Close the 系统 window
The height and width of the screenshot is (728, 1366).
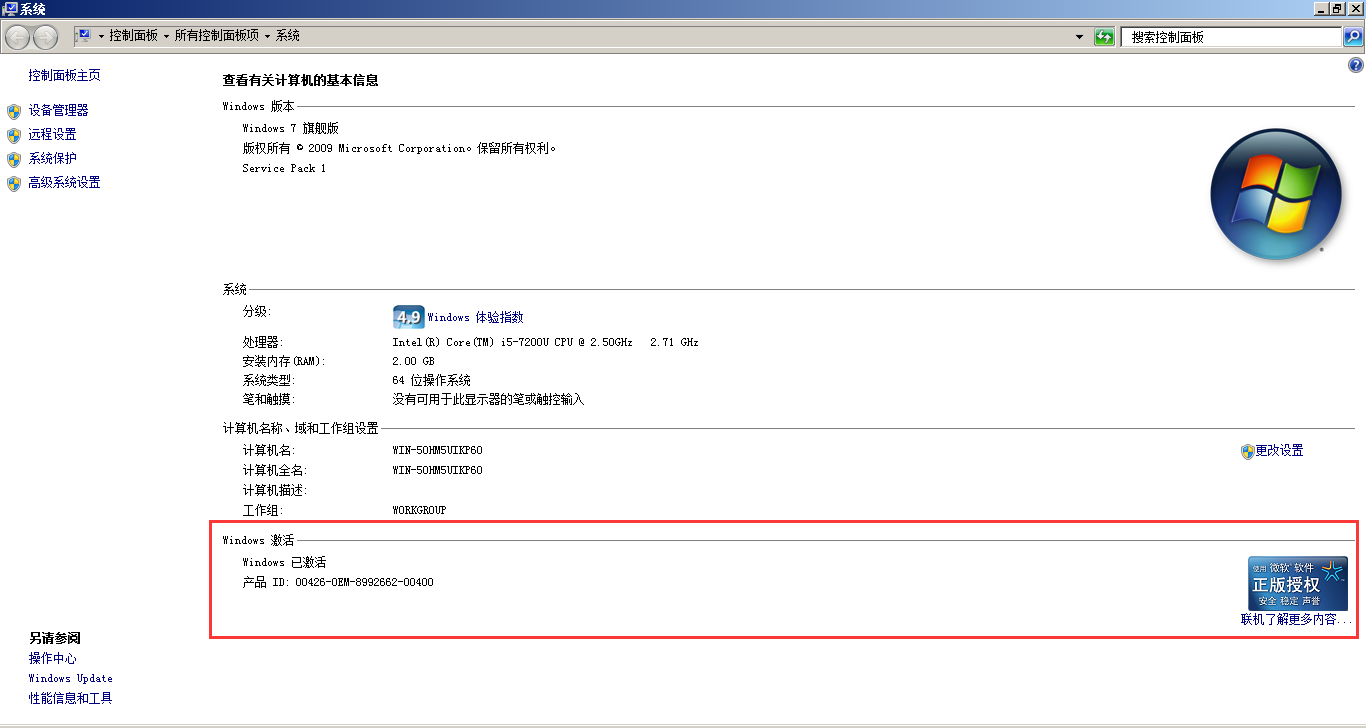(x=1355, y=9)
